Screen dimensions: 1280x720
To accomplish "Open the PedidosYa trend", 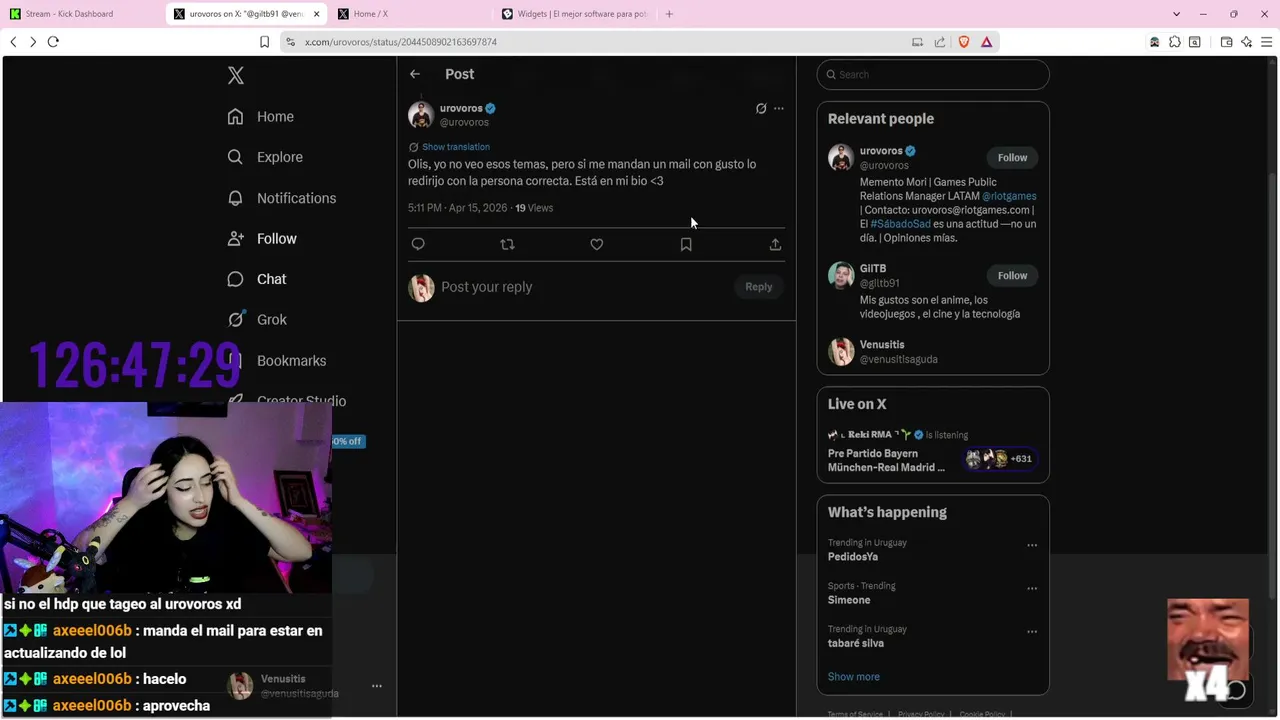I will (x=853, y=557).
